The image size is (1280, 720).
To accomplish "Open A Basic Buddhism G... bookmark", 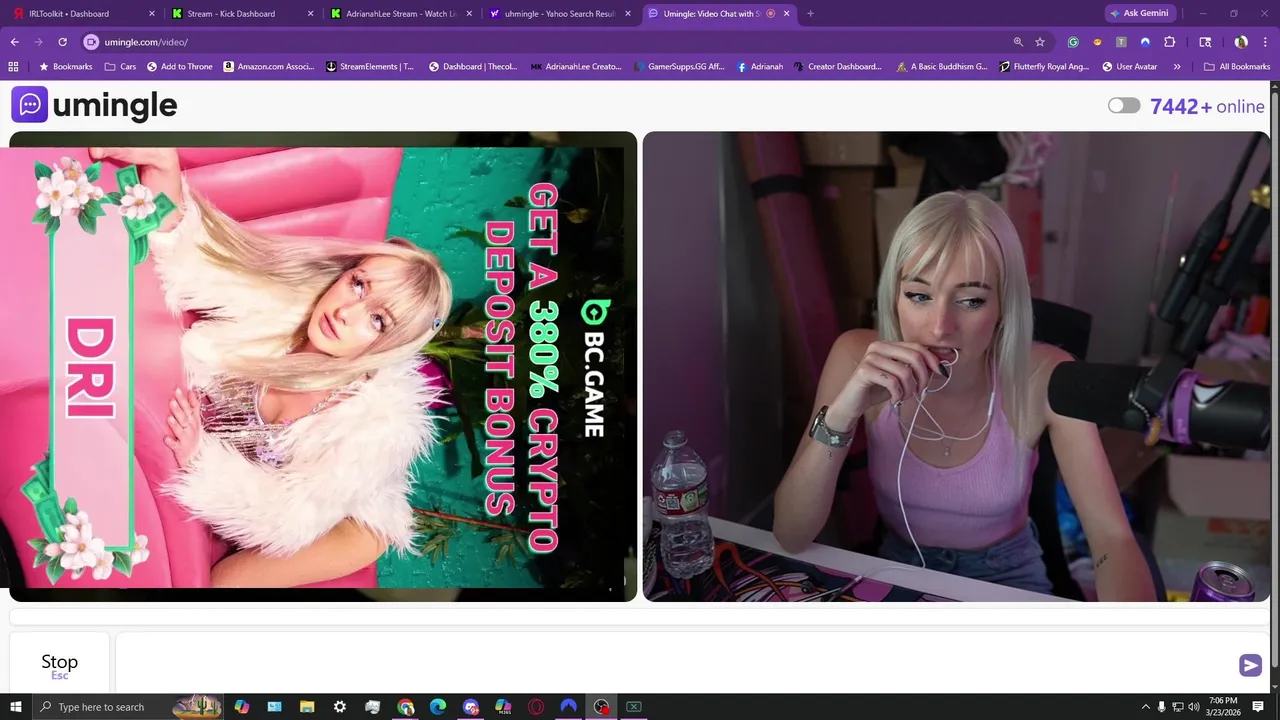I will click(942, 66).
